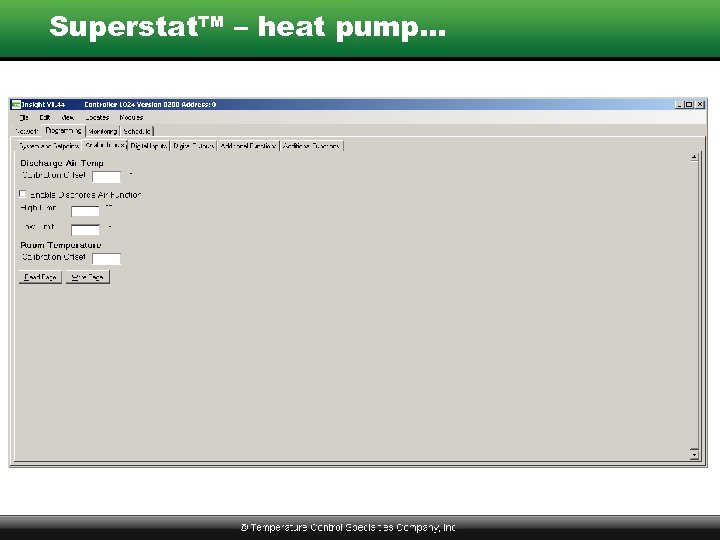Minimize the Insight window
The width and height of the screenshot is (720, 540).
(x=679, y=104)
